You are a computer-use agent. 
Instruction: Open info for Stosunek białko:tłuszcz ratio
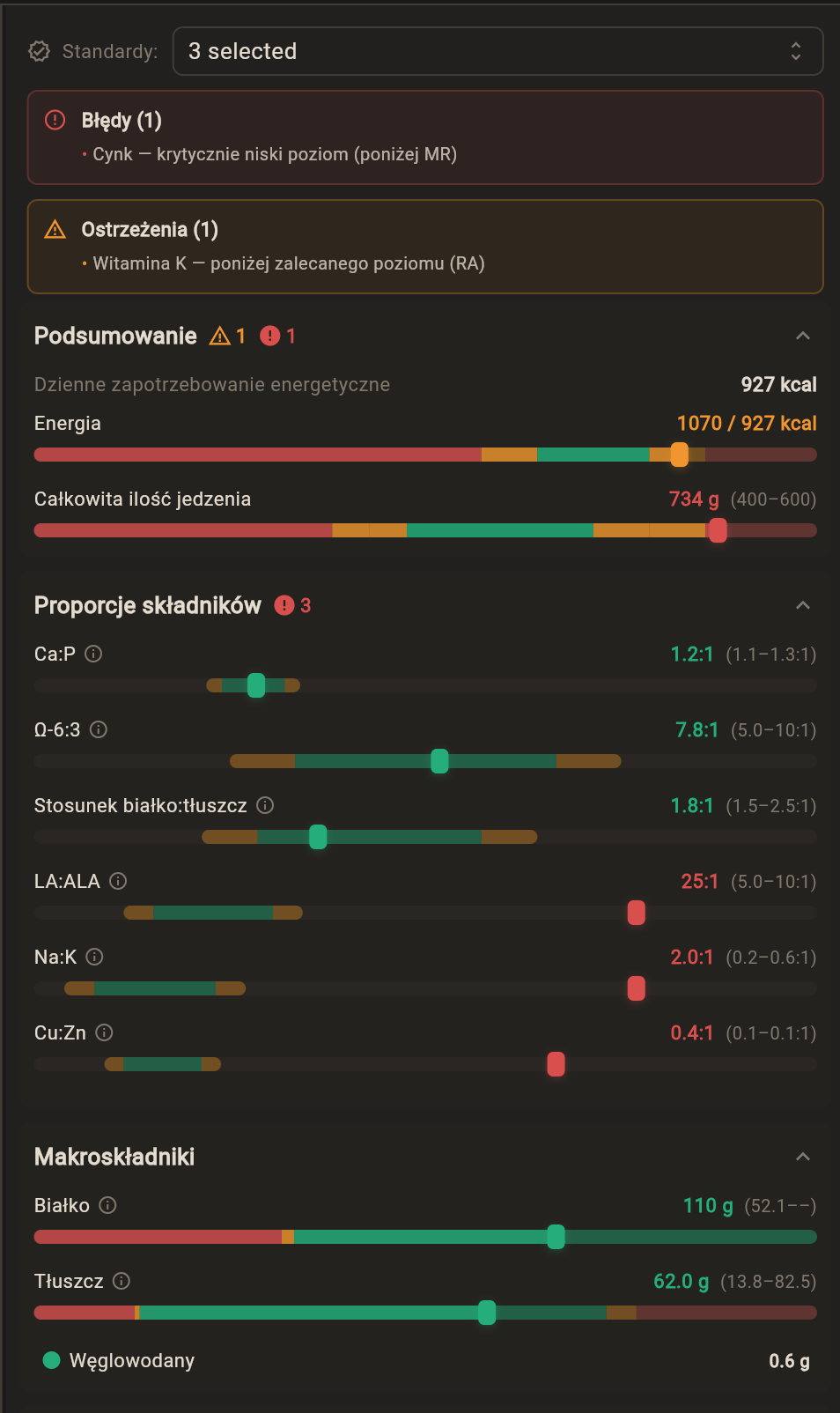[264, 805]
